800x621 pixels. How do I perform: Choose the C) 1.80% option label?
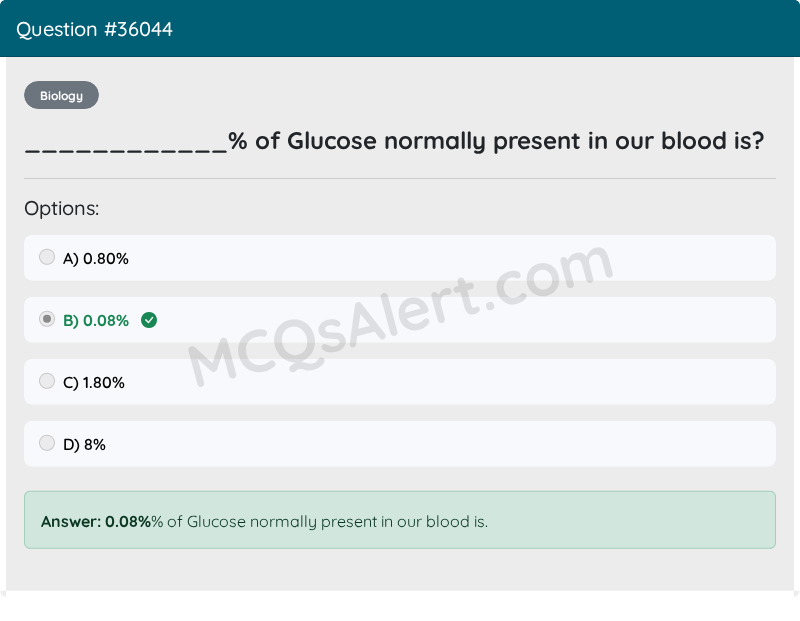pyautogui.click(x=93, y=383)
